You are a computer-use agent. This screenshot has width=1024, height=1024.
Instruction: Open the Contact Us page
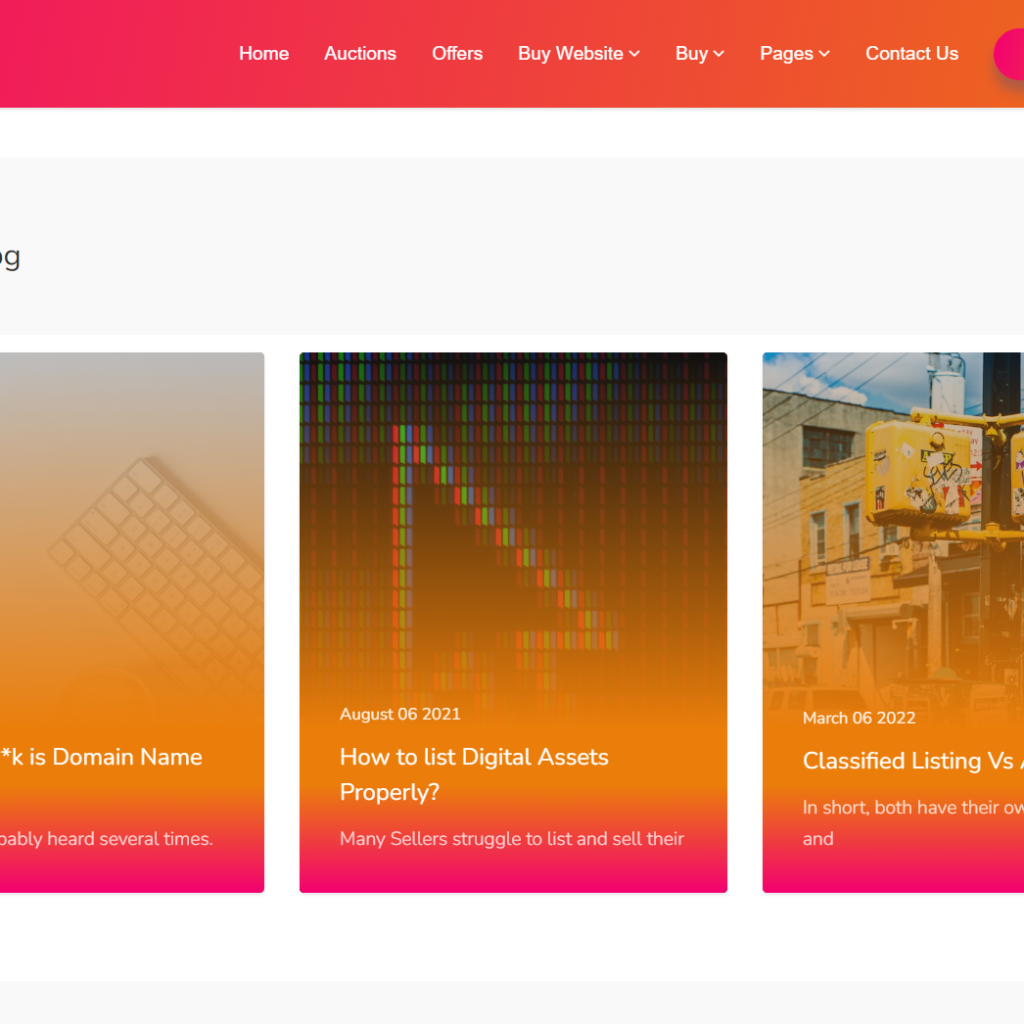pyautogui.click(x=911, y=54)
